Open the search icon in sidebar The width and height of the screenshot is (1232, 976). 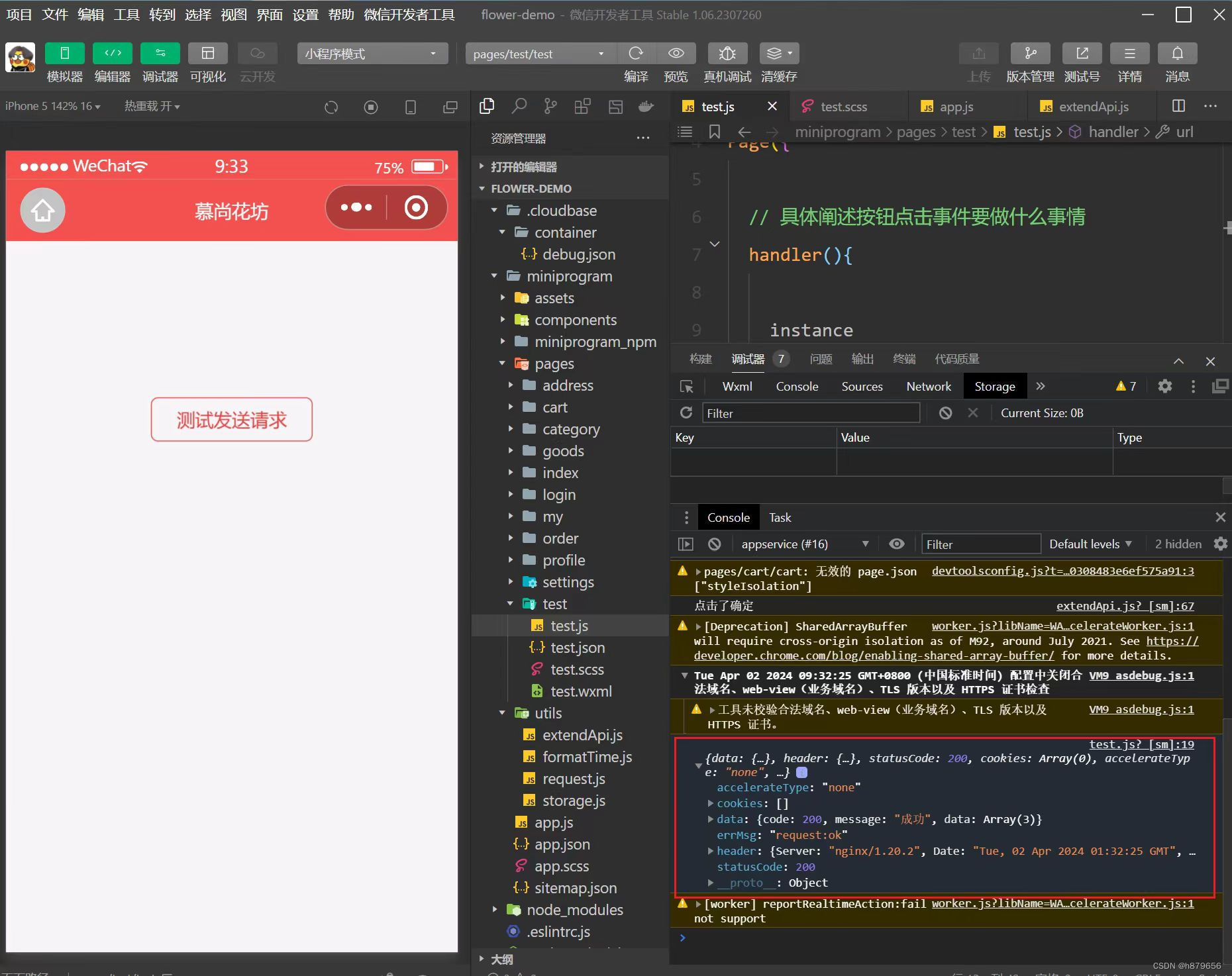(x=519, y=106)
